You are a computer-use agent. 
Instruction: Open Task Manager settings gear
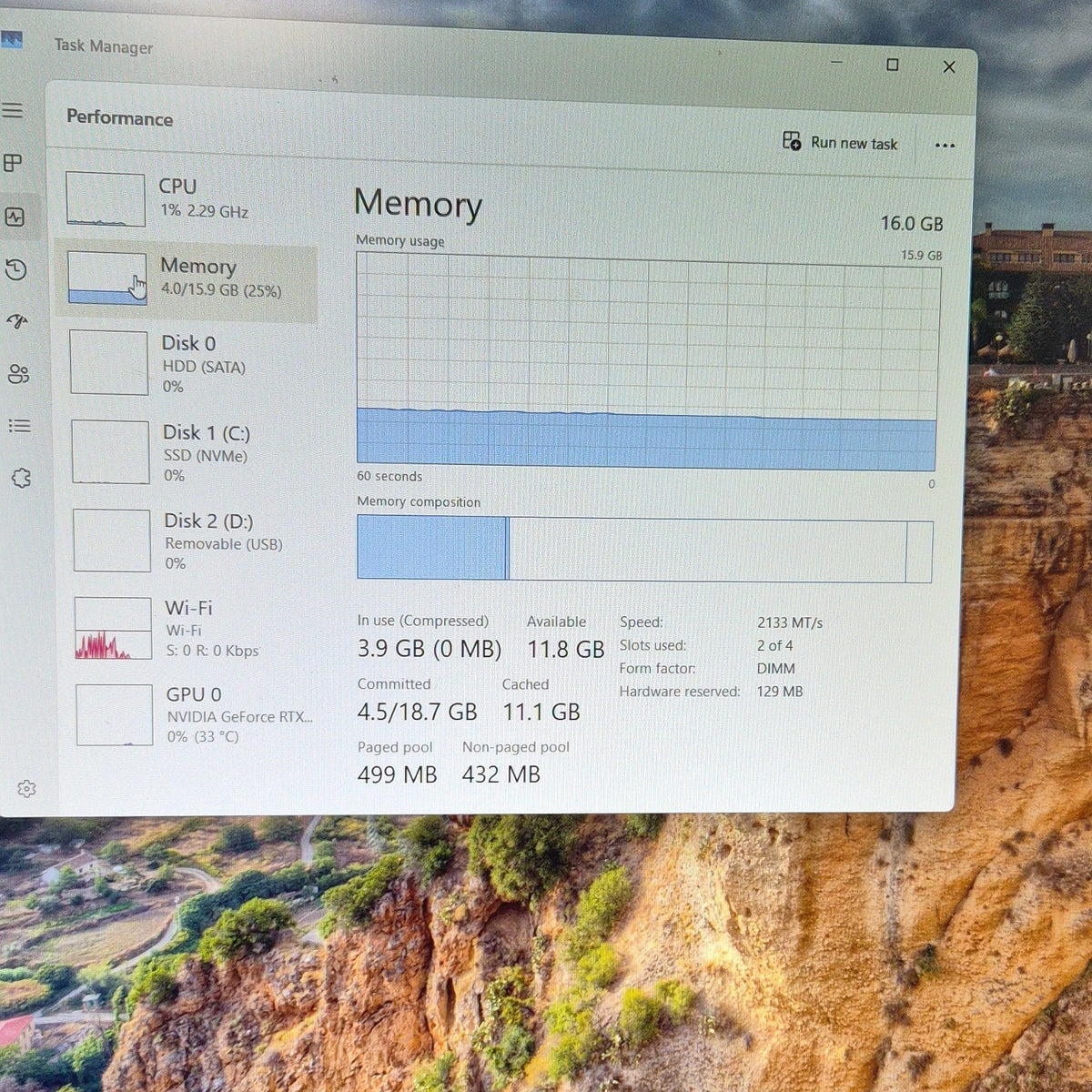[x=26, y=789]
